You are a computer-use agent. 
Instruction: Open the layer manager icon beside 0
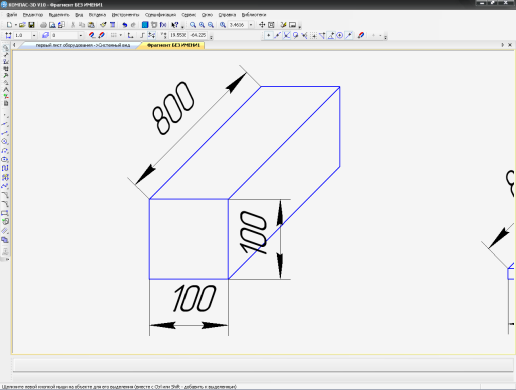coord(45,35)
